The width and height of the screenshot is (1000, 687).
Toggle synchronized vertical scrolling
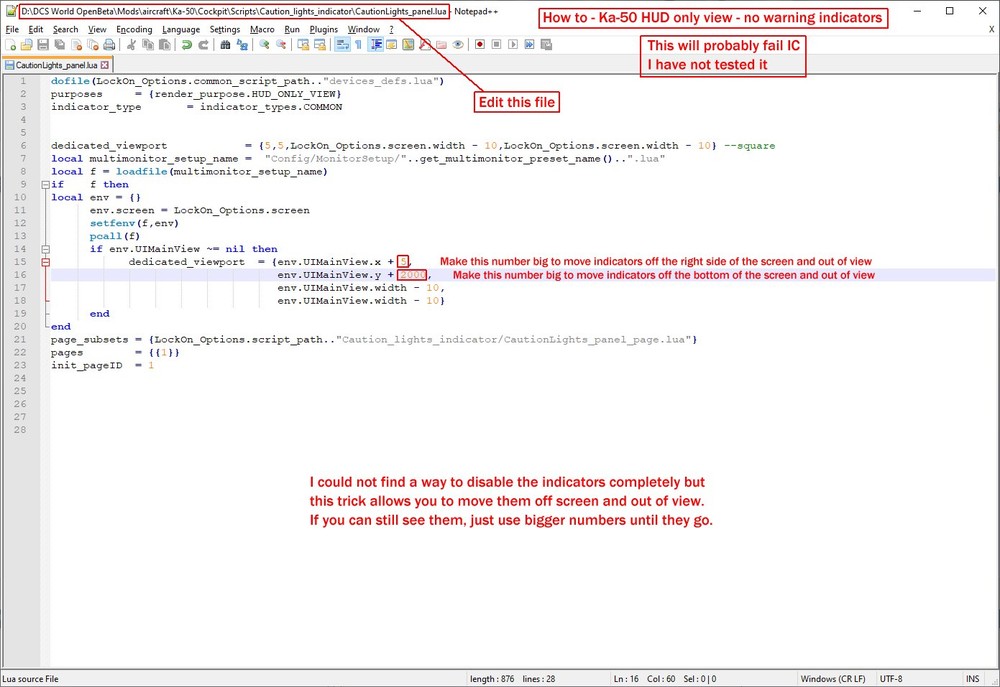pos(304,45)
